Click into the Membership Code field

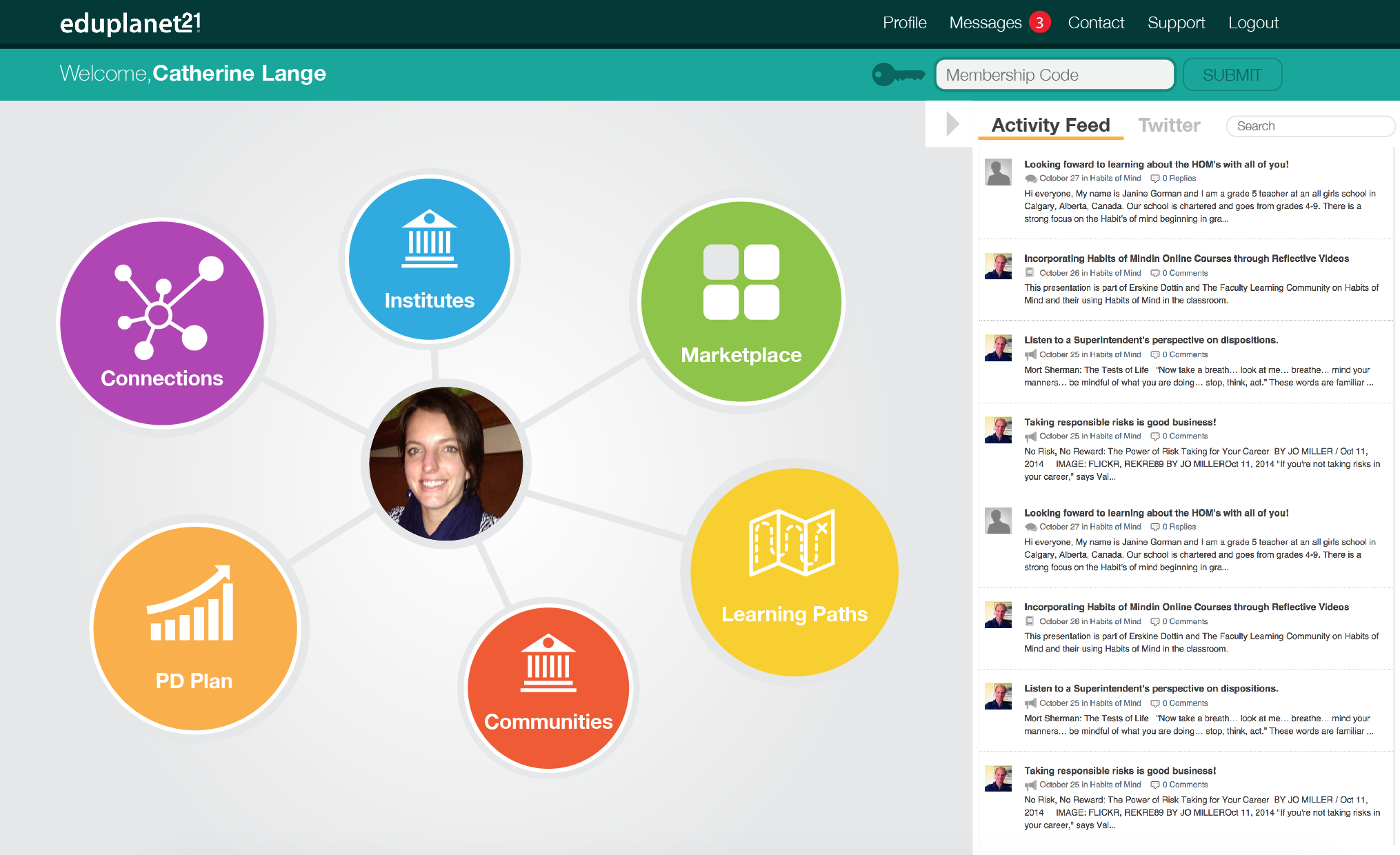1054,74
